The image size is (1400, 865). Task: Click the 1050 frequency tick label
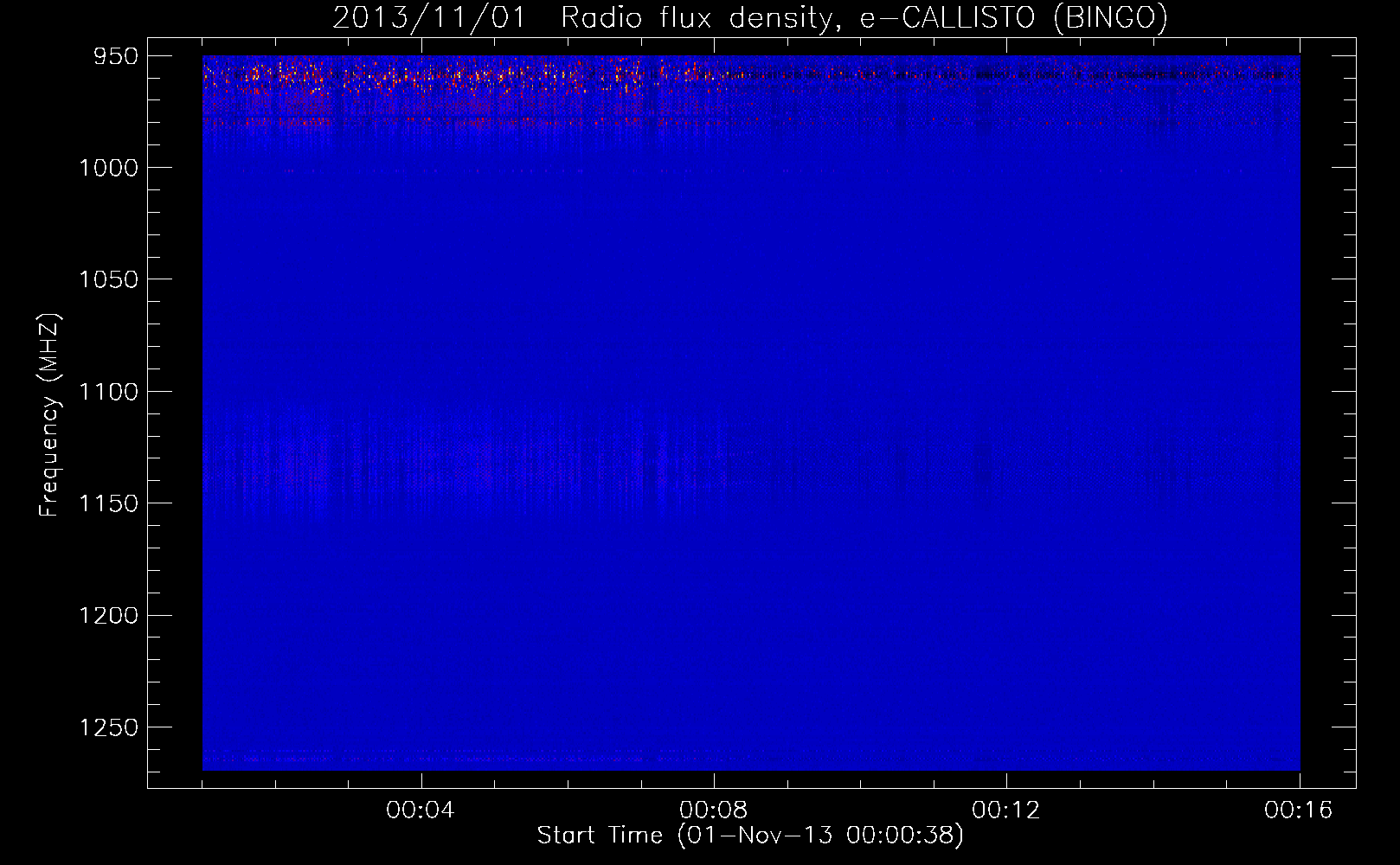click(x=108, y=279)
